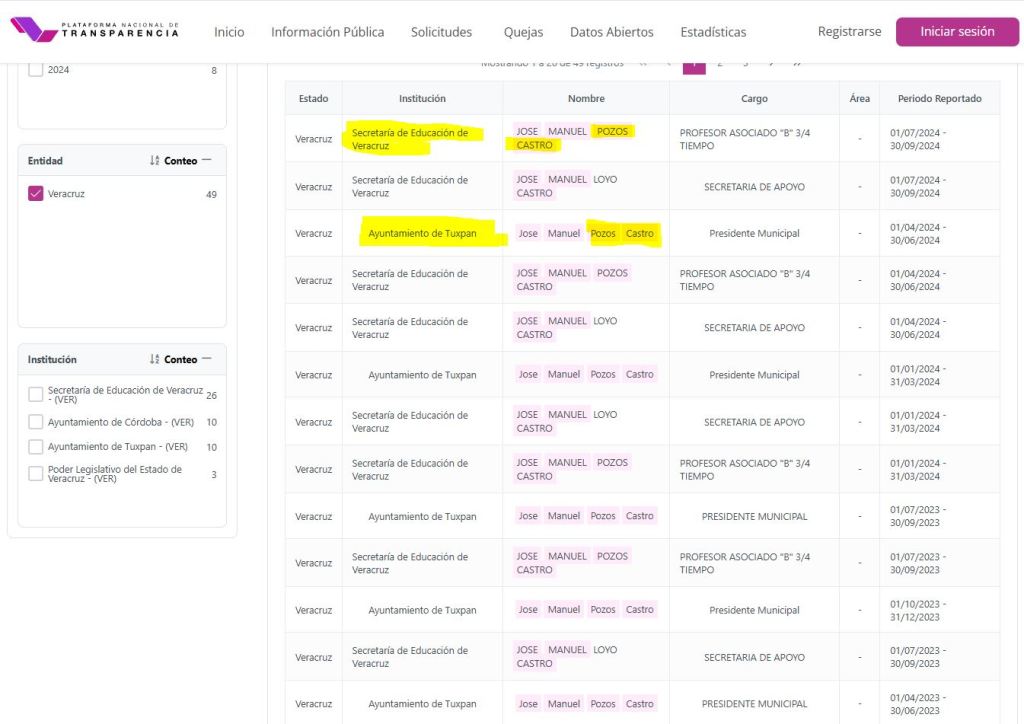Image resolution: width=1024 pixels, height=724 pixels.
Task: Check Poder Legislativo del Estado de Veracruz
Action: 36,474
